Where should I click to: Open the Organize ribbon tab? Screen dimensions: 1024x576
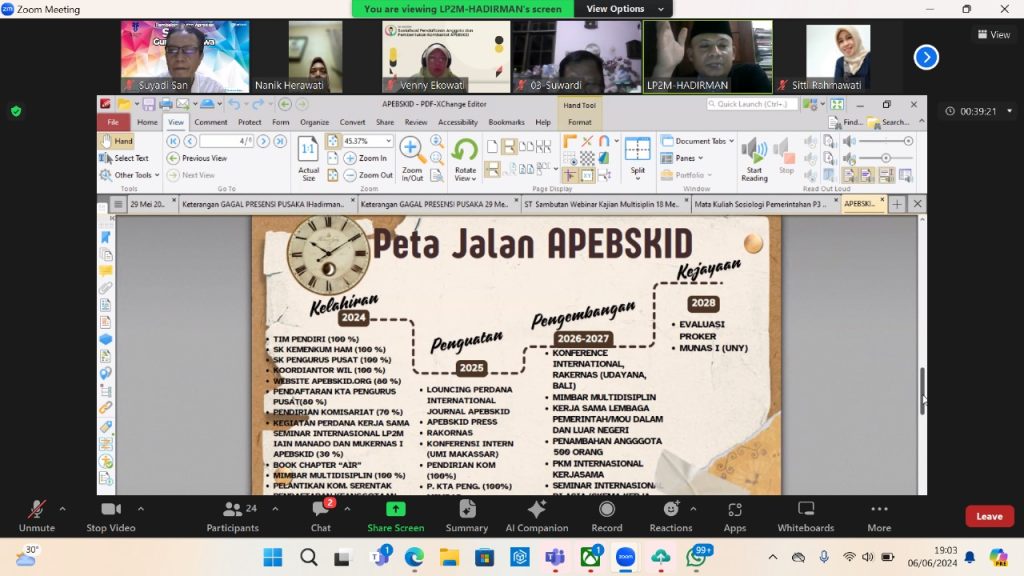click(314, 122)
